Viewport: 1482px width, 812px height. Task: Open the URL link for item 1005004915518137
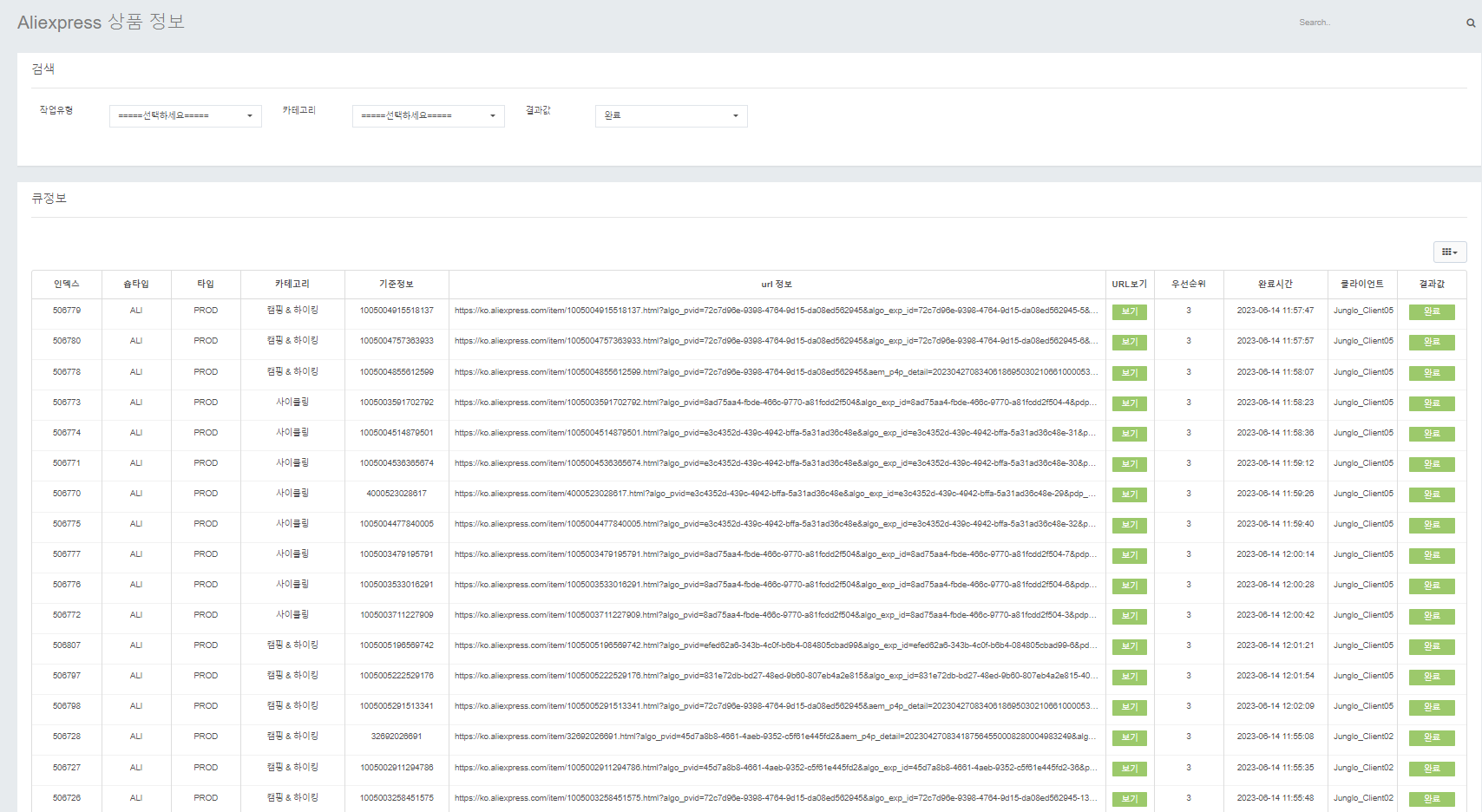(775, 311)
